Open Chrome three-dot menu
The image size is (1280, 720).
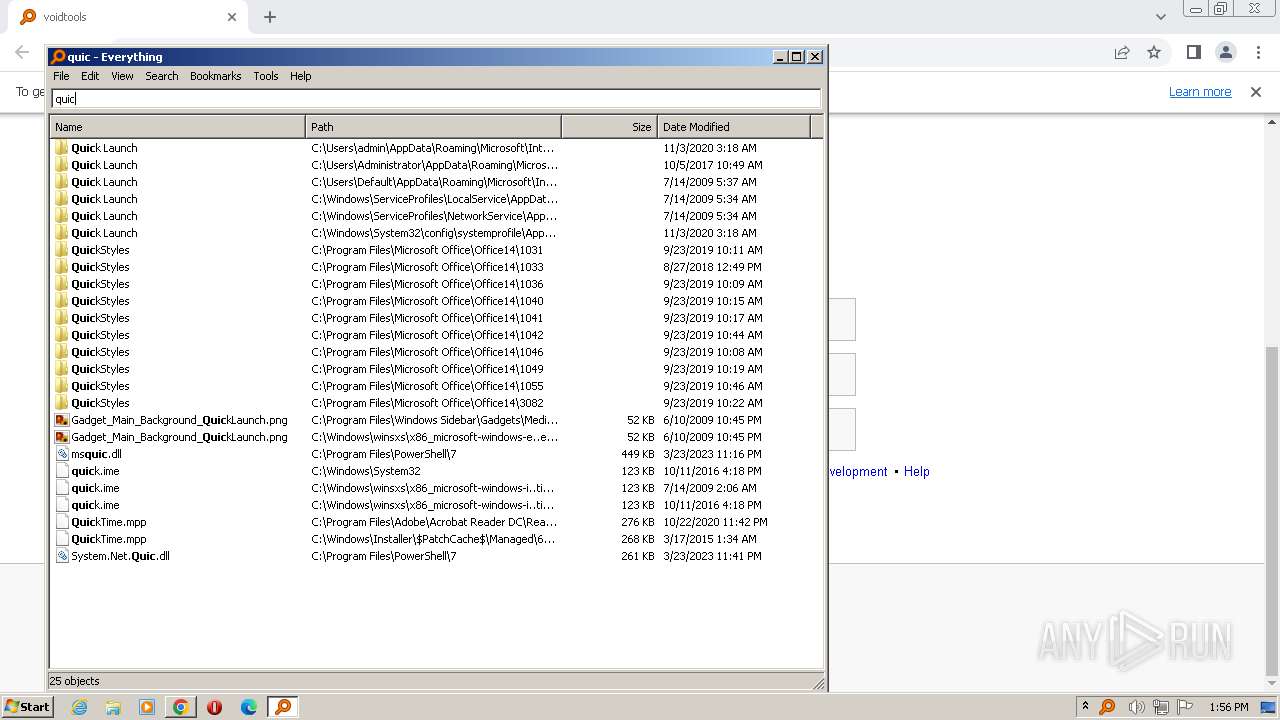click(x=1258, y=52)
